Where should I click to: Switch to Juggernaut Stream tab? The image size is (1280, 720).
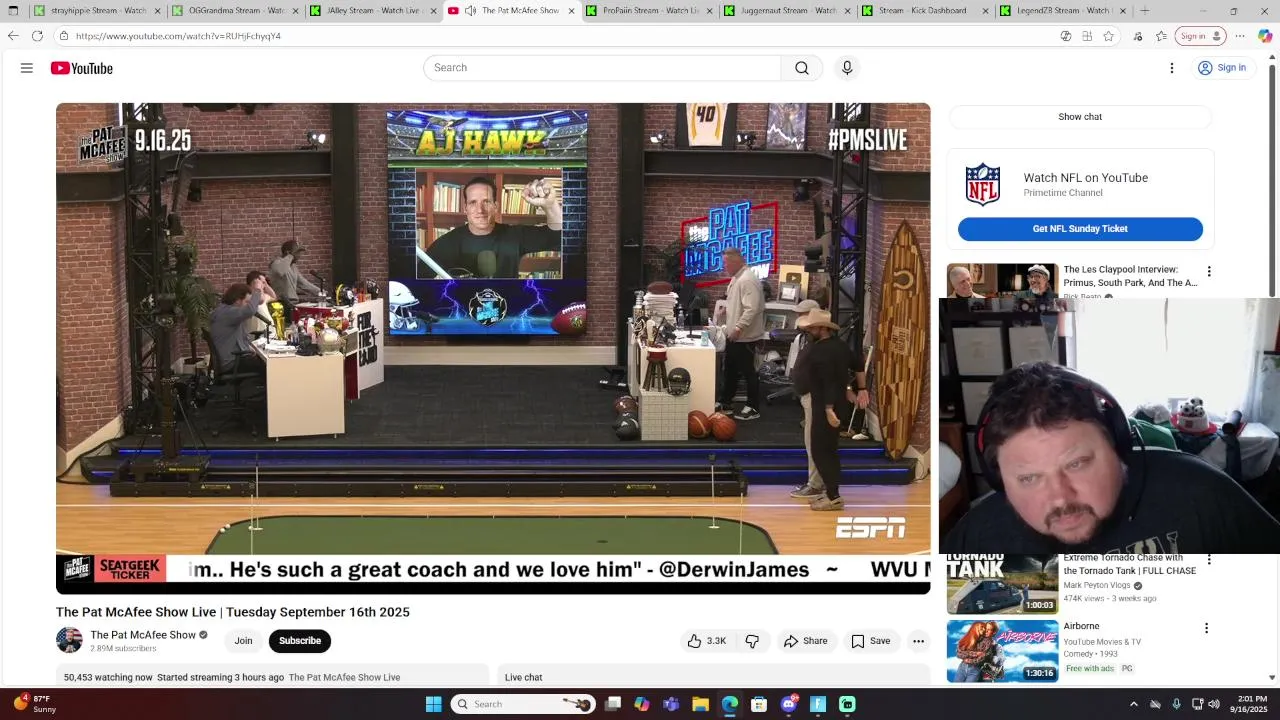click(x=788, y=11)
